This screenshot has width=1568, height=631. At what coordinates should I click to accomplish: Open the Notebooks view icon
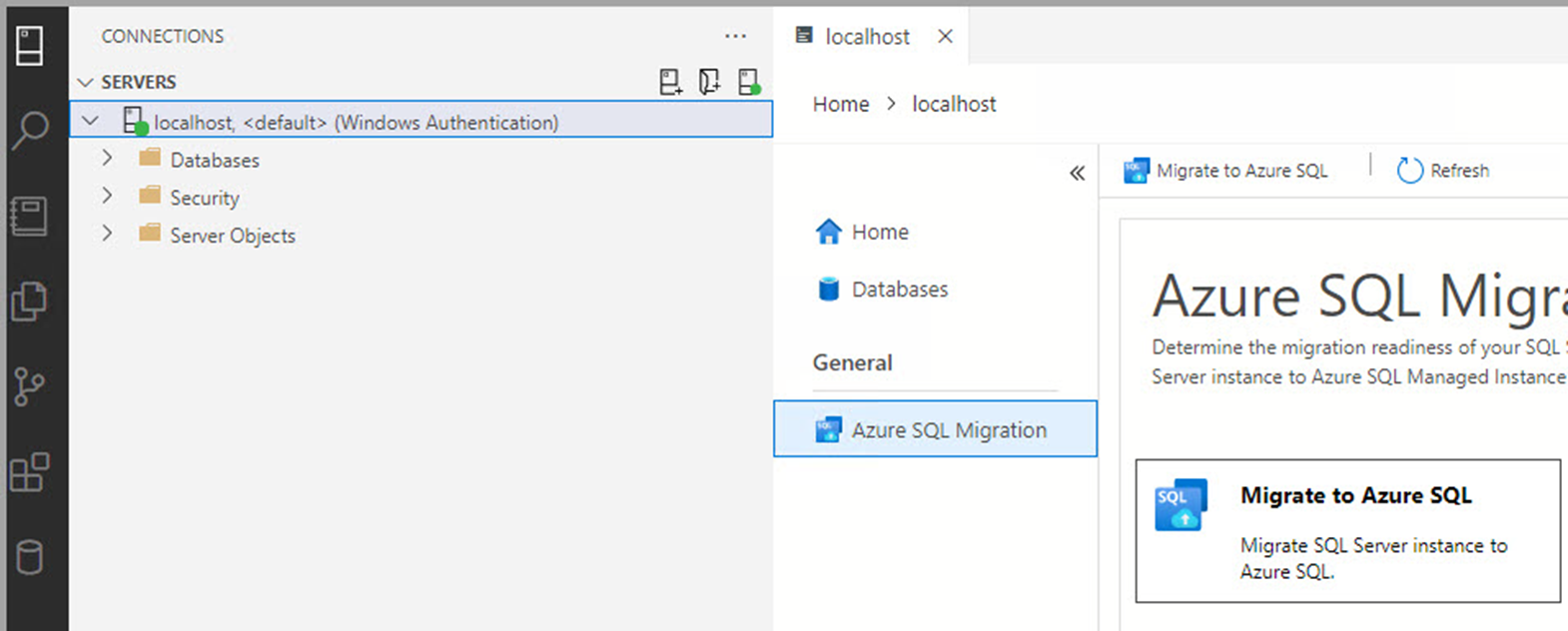click(30, 216)
